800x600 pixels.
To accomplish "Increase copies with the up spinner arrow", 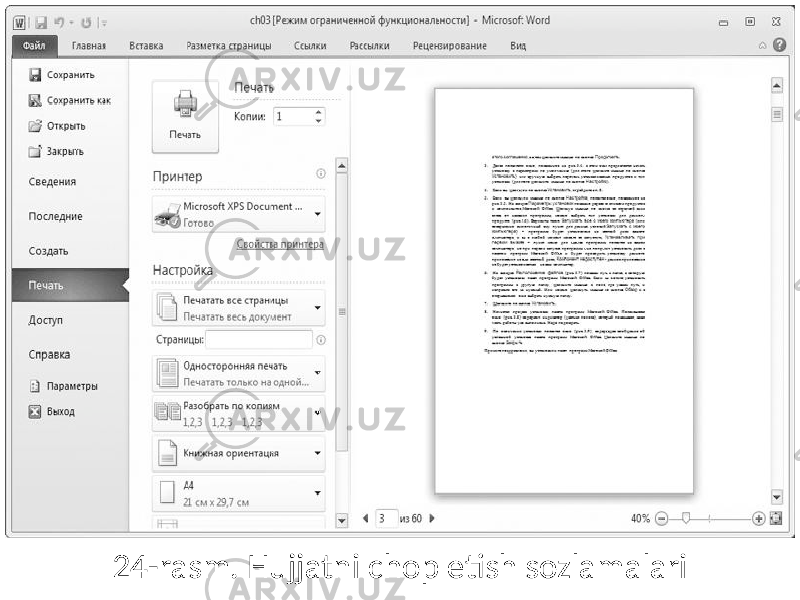I will coord(319,112).
